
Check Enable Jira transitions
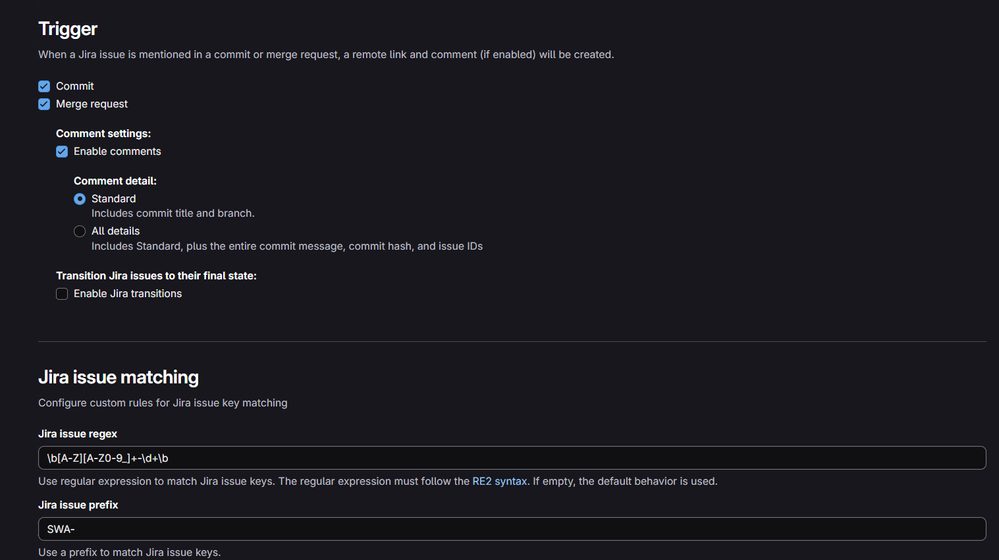[x=62, y=294]
